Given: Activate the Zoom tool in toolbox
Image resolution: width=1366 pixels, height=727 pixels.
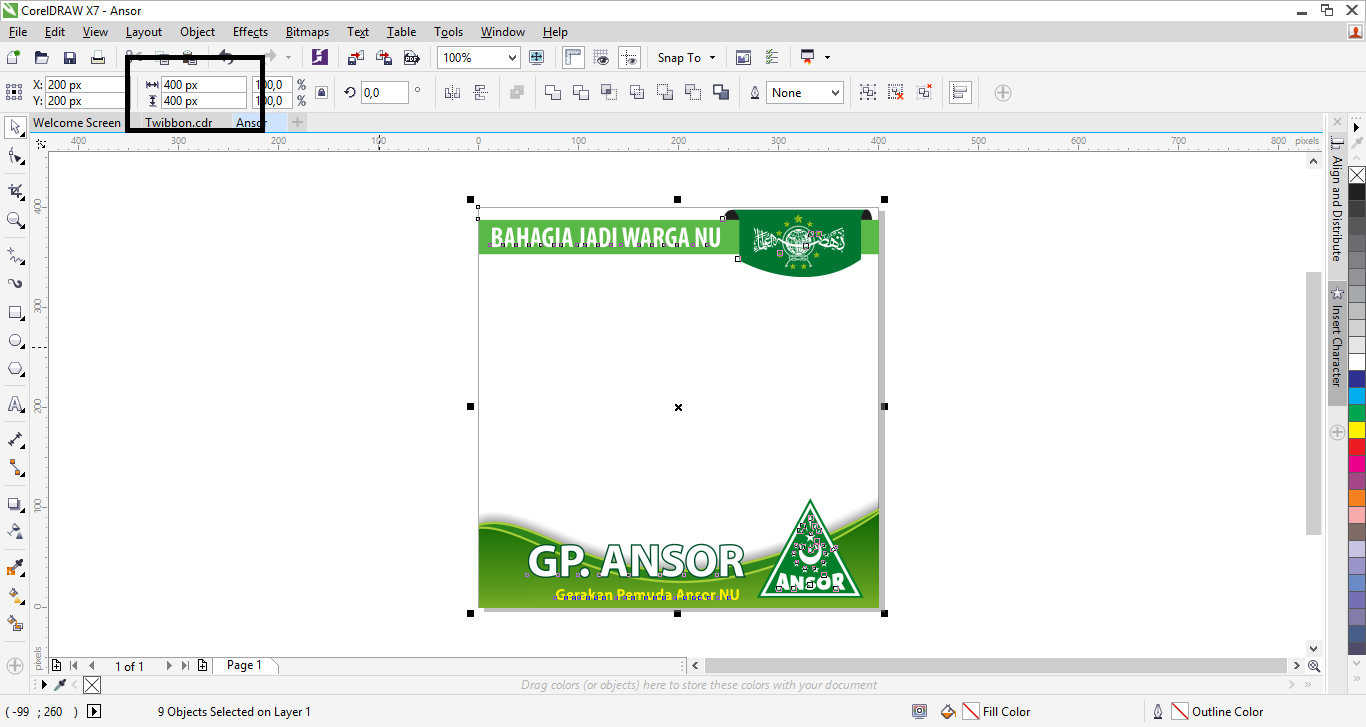Looking at the screenshot, I should [15, 220].
